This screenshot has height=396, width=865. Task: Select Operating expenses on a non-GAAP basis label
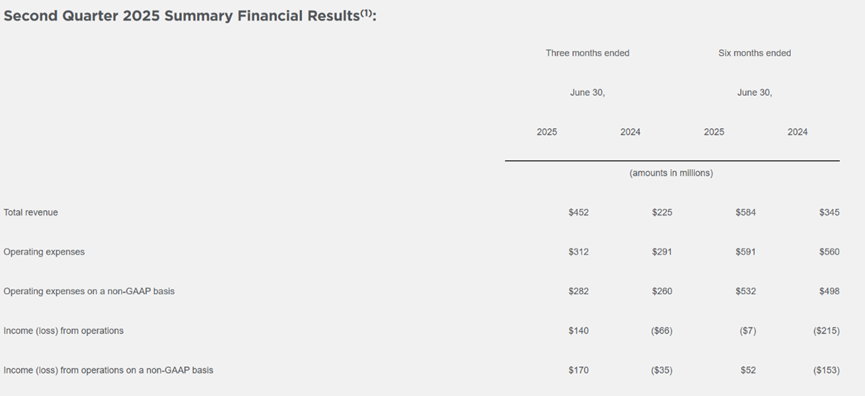pos(89,291)
